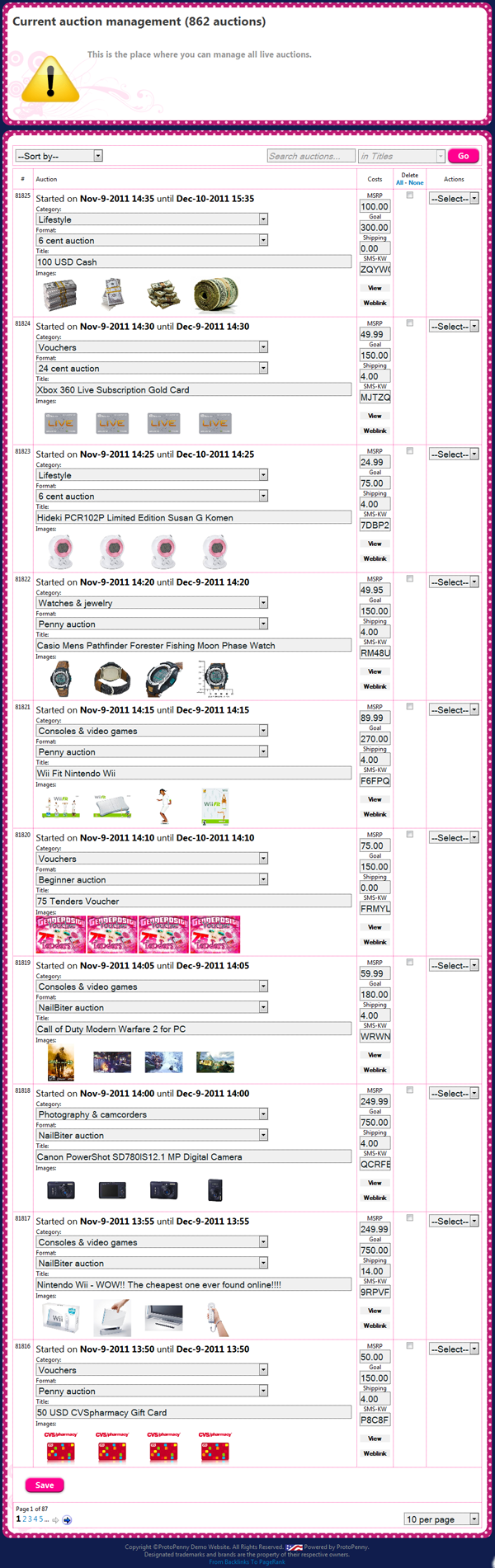View the Wii Fit Nintendo Wii auction

pyautogui.click(x=375, y=799)
